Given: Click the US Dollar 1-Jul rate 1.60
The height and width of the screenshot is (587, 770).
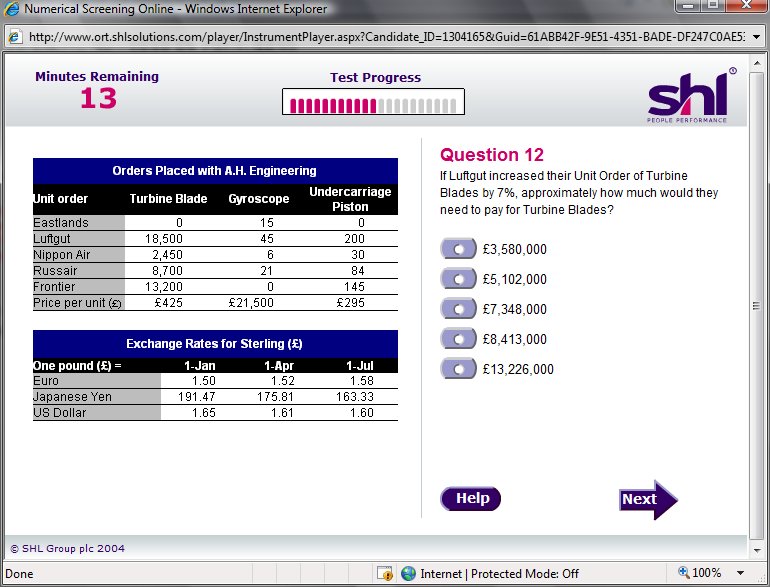Looking at the screenshot, I should (x=361, y=413).
